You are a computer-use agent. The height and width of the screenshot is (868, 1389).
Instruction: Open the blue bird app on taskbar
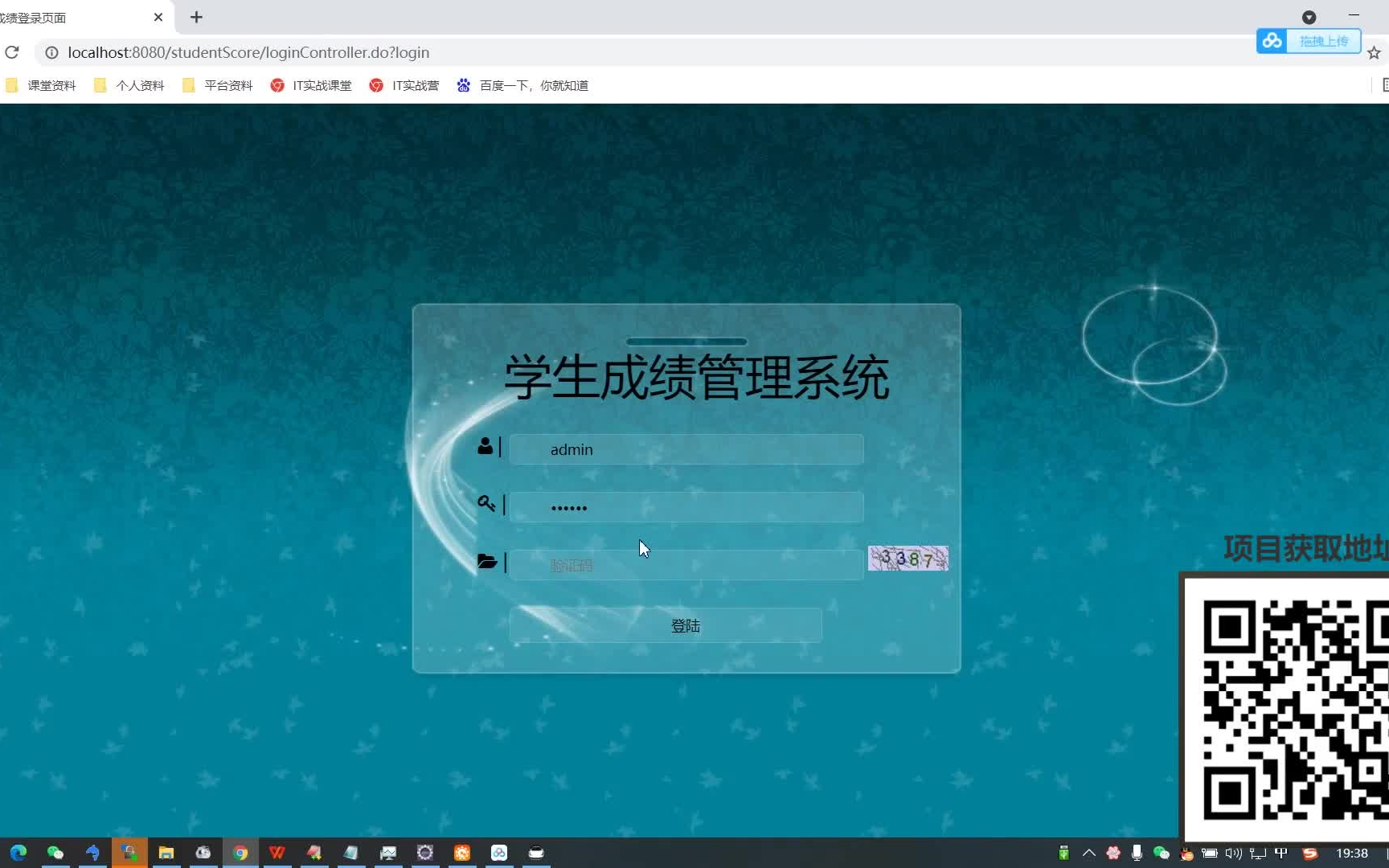92,853
